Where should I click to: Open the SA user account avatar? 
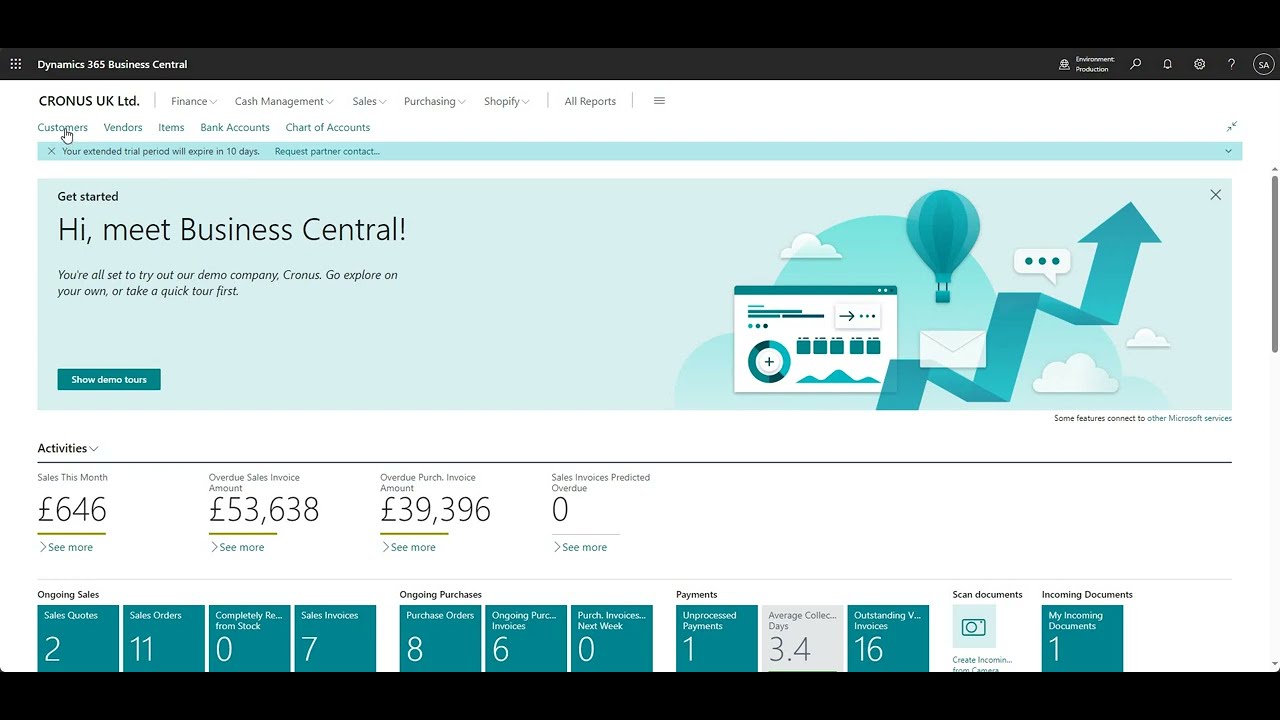point(1264,64)
